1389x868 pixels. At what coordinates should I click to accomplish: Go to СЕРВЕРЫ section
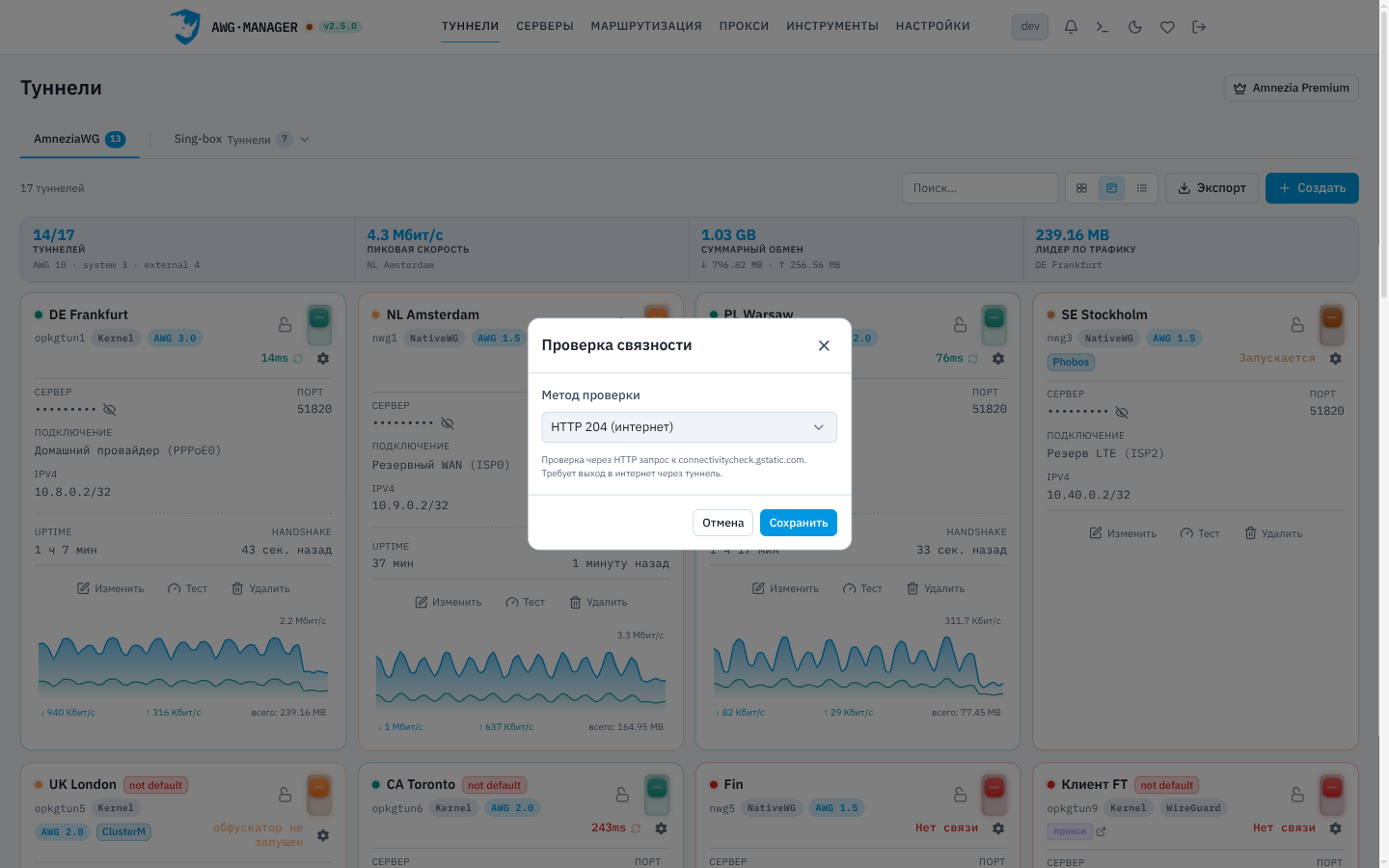click(545, 26)
